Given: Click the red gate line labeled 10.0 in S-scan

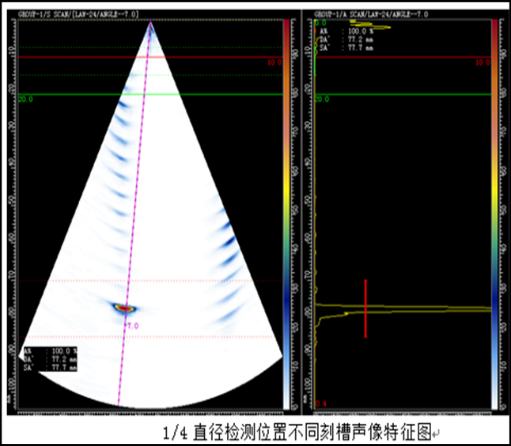Looking at the screenshot, I should click(150, 57).
